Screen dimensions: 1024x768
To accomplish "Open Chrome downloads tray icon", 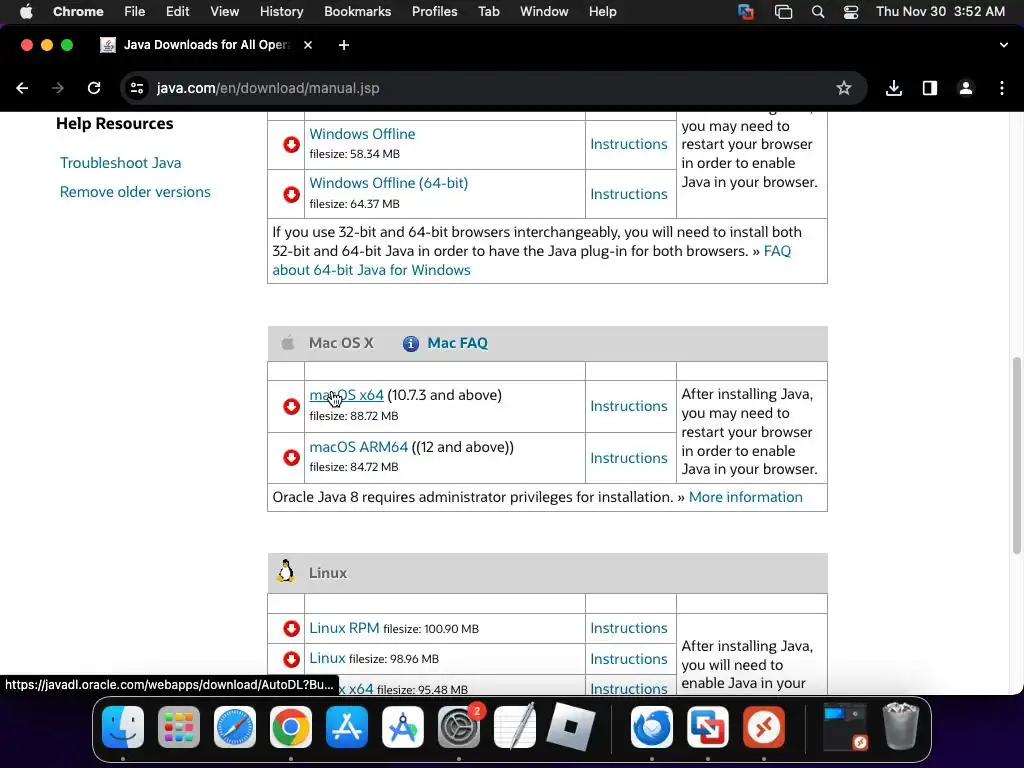I will click(894, 88).
